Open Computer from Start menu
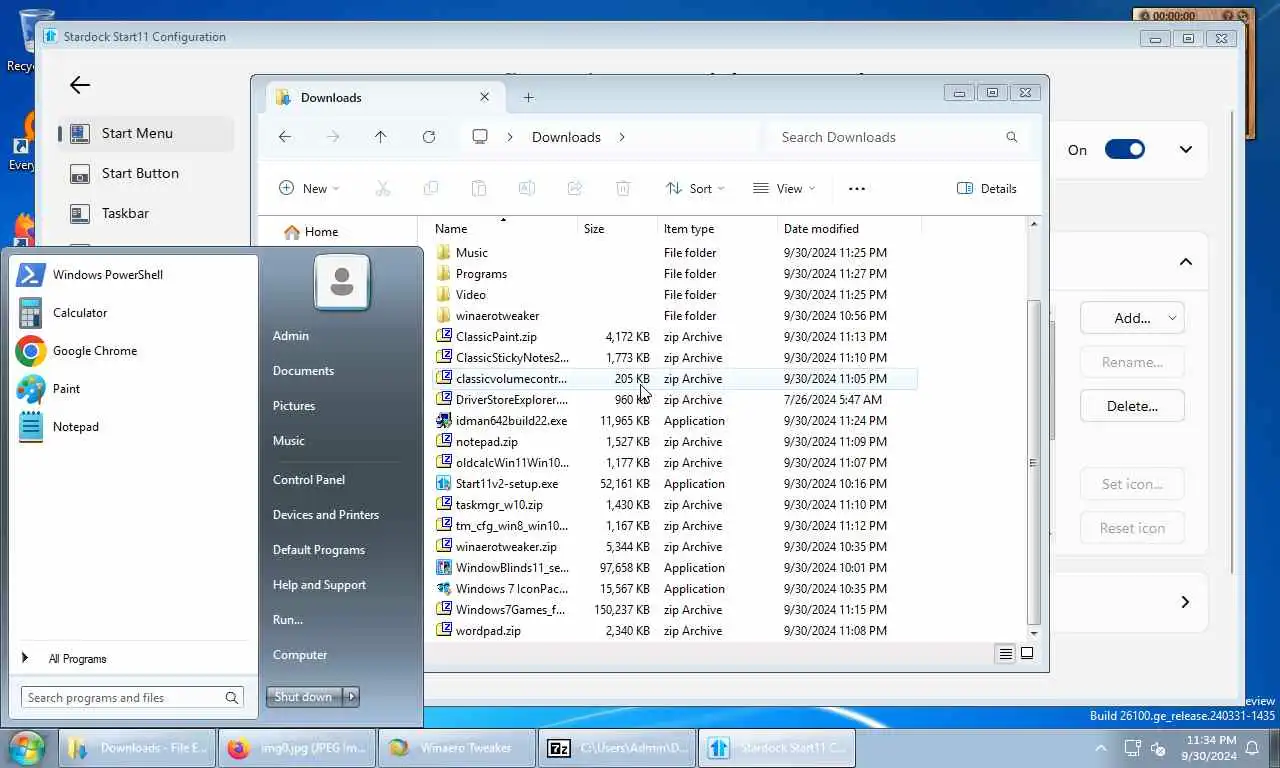This screenshot has width=1280, height=768. (x=299, y=655)
